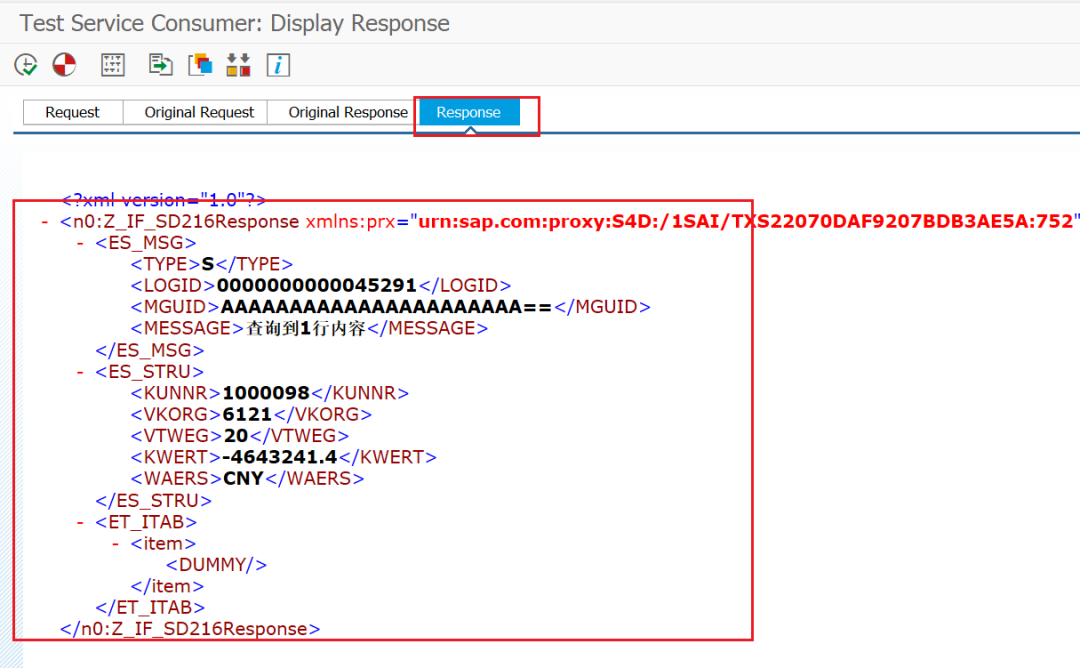Click the export document icon
The width and height of the screenshot is (1080, 668).
coord(160,65)
